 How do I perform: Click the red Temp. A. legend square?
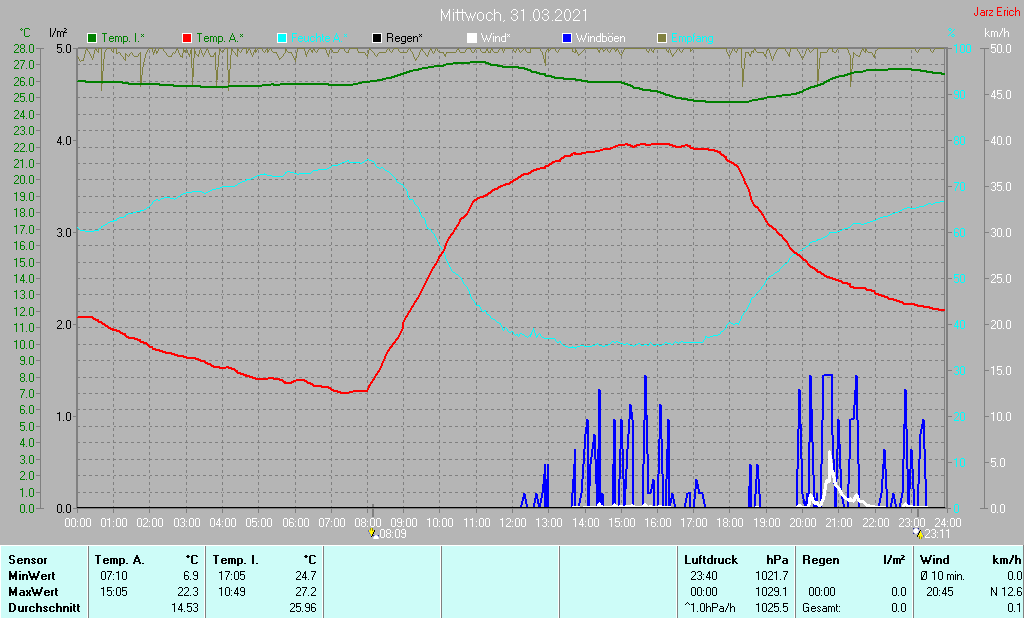coord(187,39)
